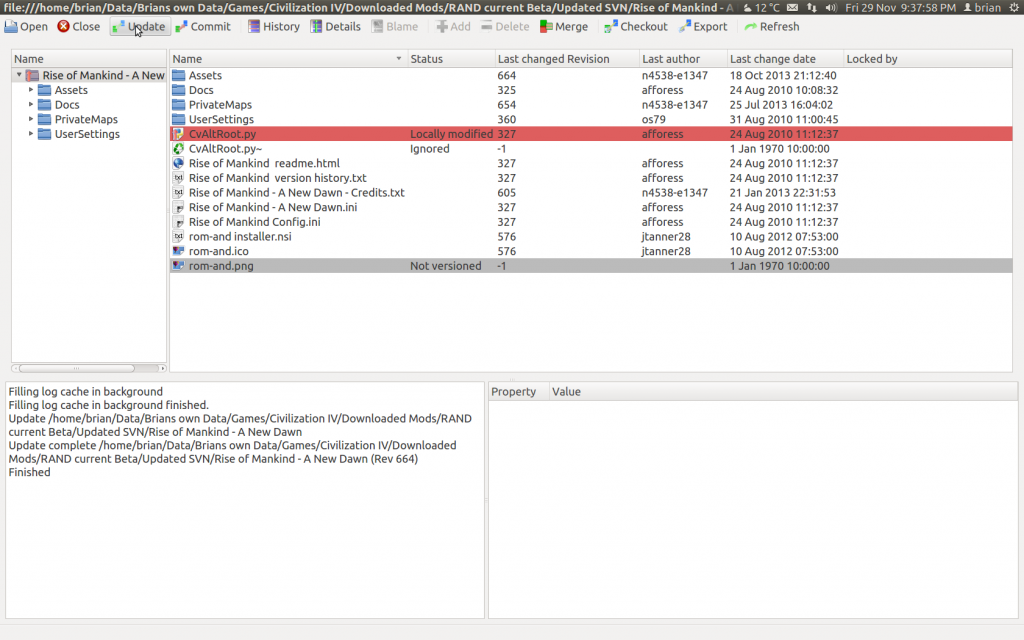The image size is (1024, 640).
Task: Click revision 664 of Assets row
Action: [x=507, y=75]
